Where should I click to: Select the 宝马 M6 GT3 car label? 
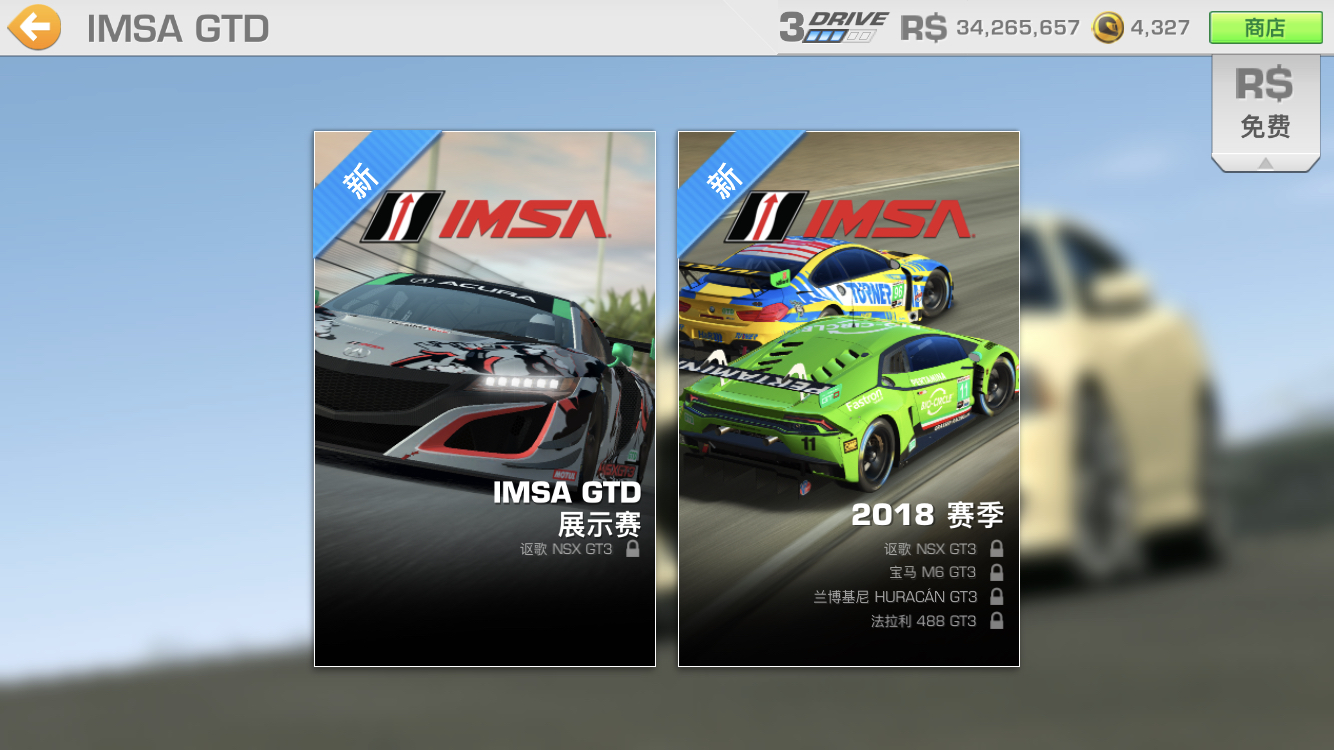point(932,572)
